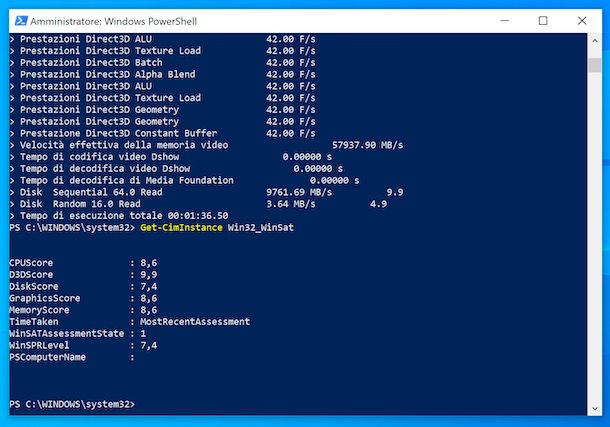Click the 'D3DScore' label
Image resolution: width=610 pixels, height=427 pixels.
click(31, 275)
